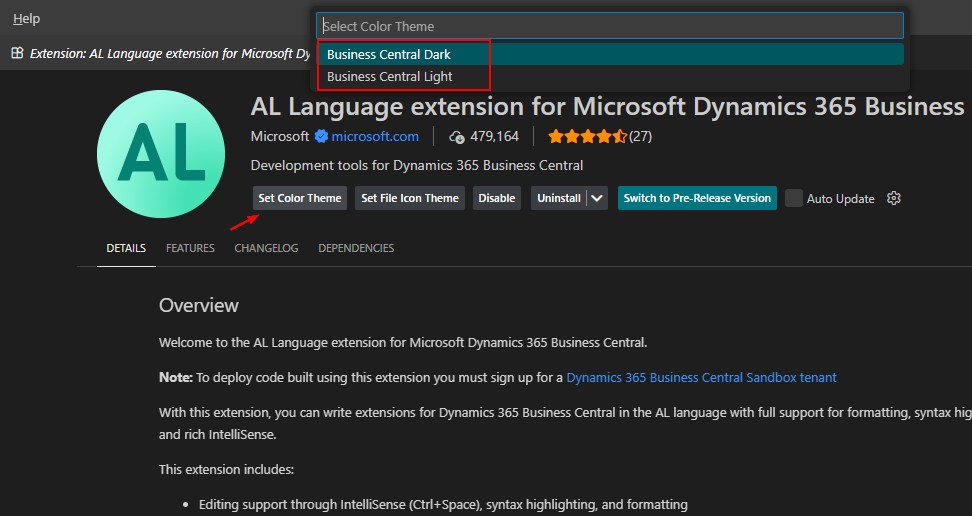Switch to Pre-Release Version
This screenshot has height=516, width=972.
697,198
